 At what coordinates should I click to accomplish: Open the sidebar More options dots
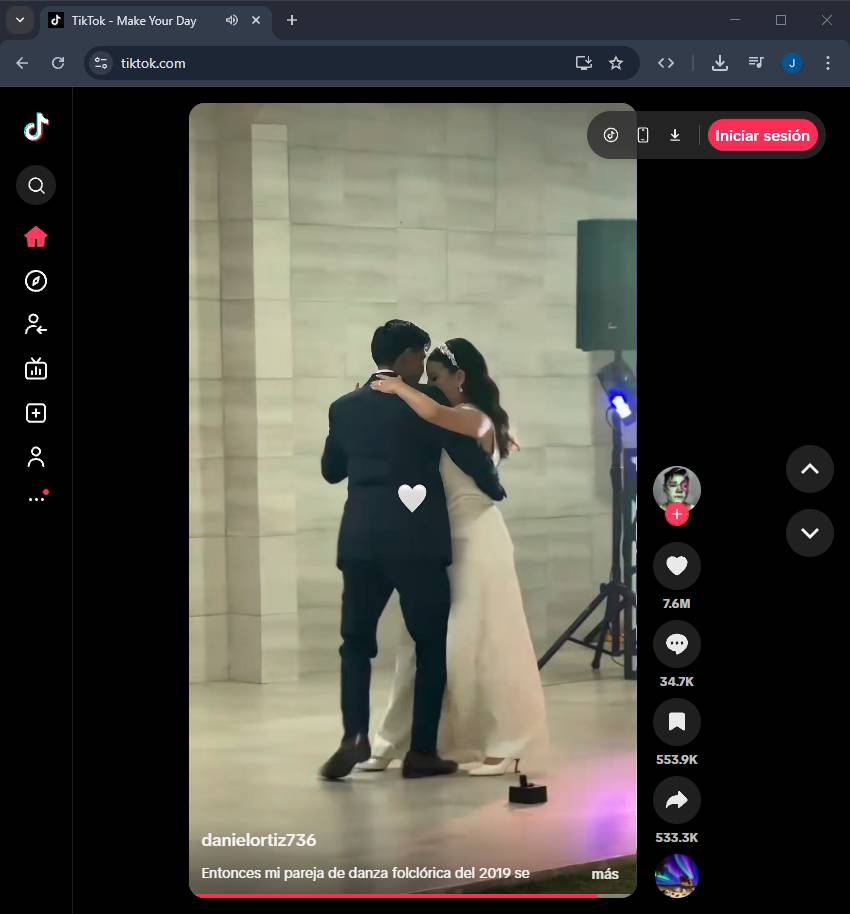tap(36, 498)
